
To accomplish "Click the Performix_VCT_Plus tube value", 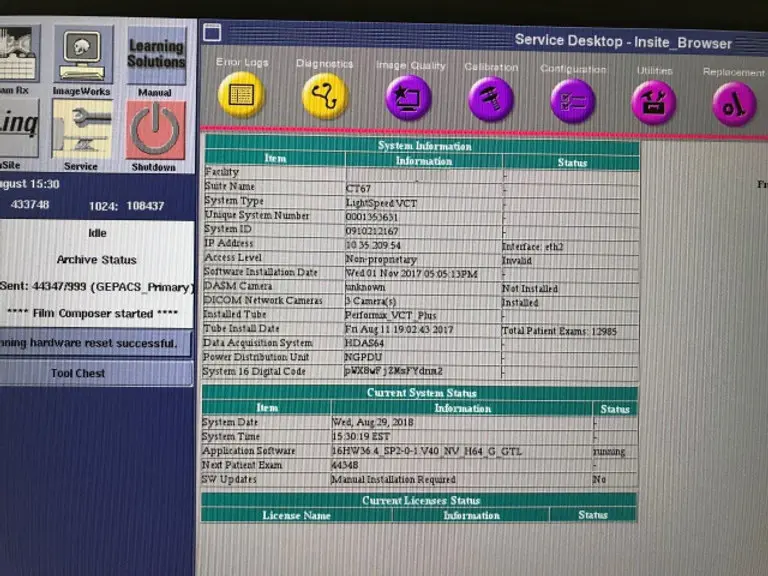I will (x=390, y=315).
